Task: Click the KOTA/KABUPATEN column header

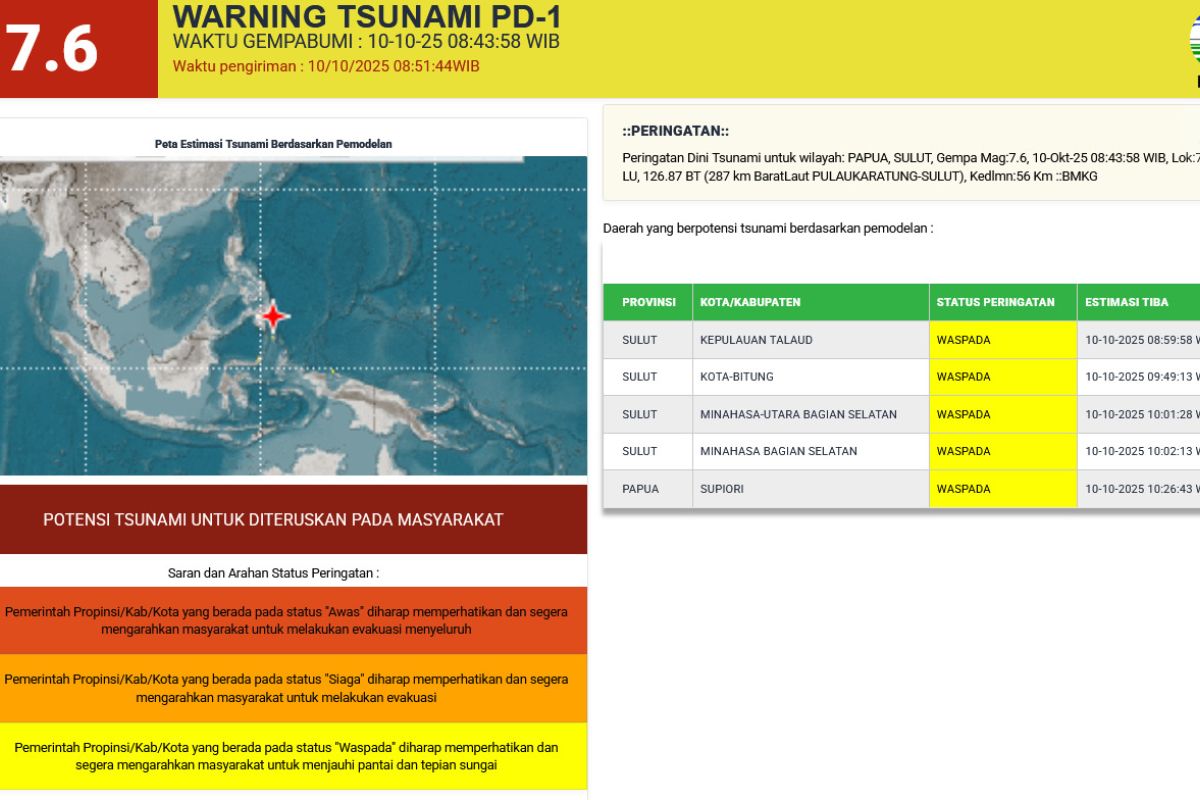Action: [x=750, y=302]
